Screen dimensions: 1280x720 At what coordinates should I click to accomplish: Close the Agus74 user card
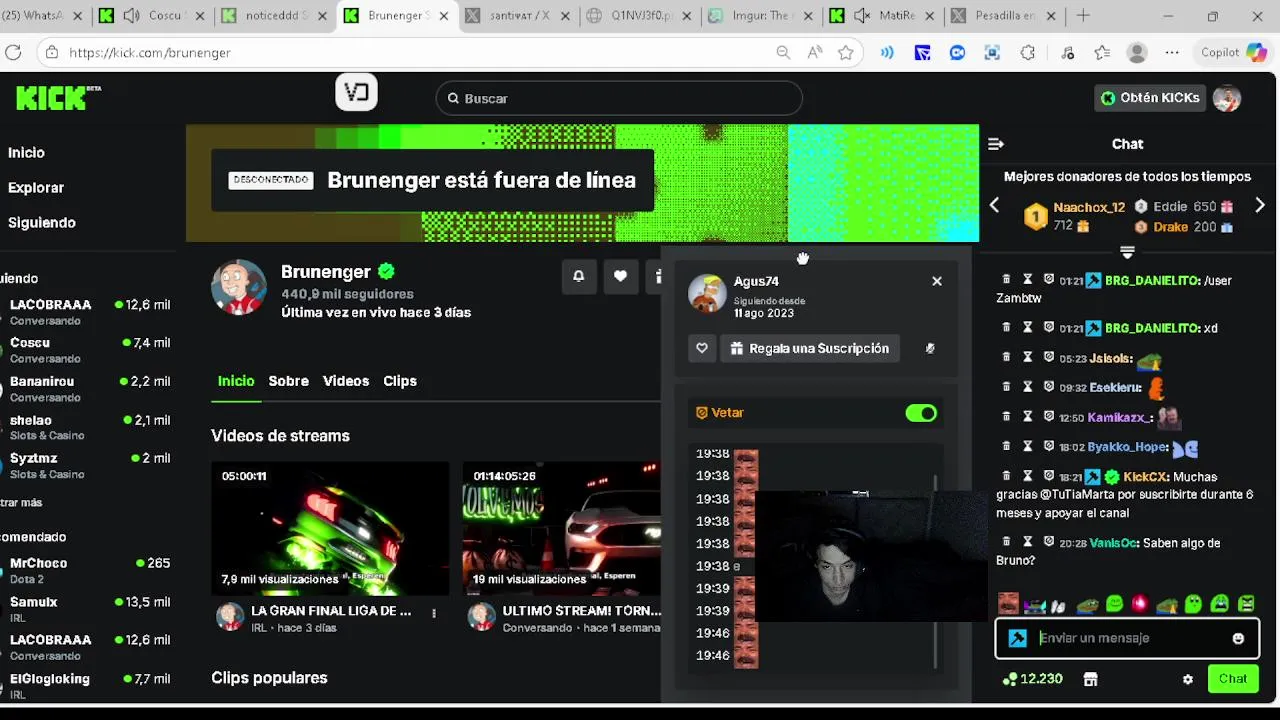pos(937,281)
